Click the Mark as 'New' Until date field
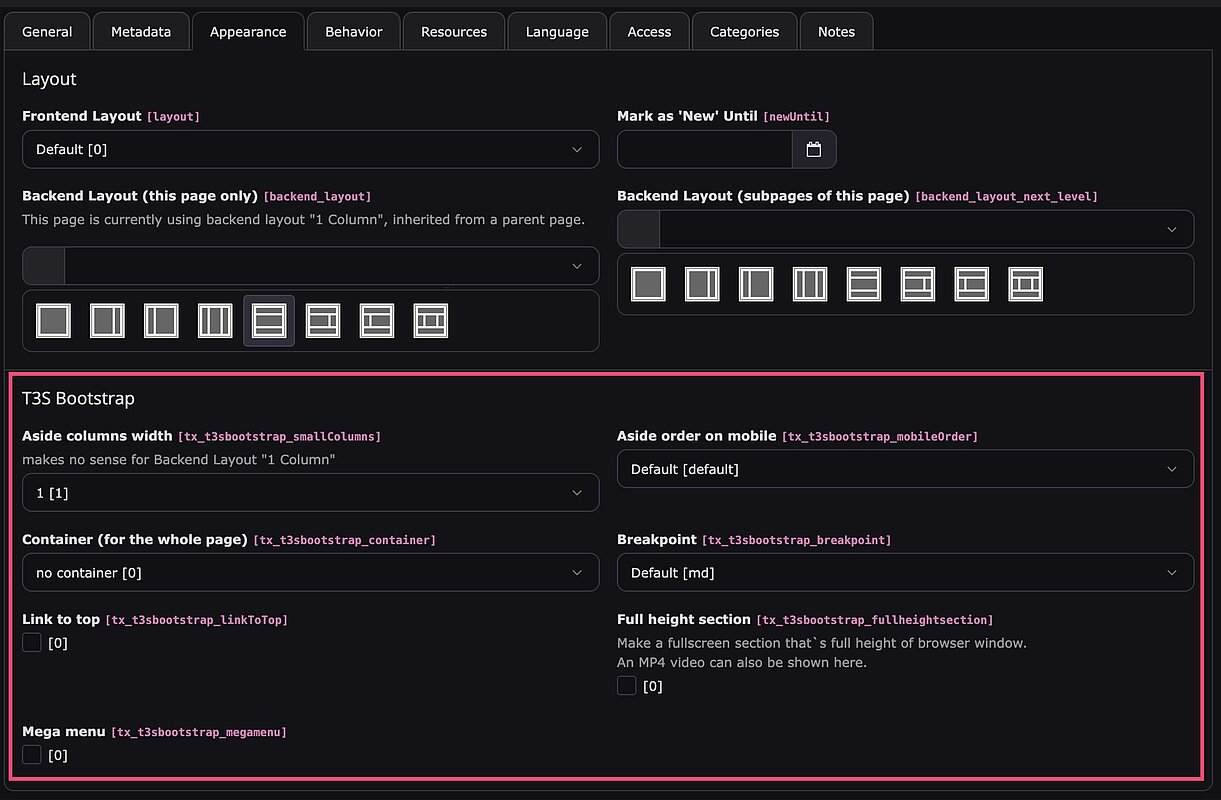Image resolution: width=1221 pixels, height=800 pixels. (704, 149)
